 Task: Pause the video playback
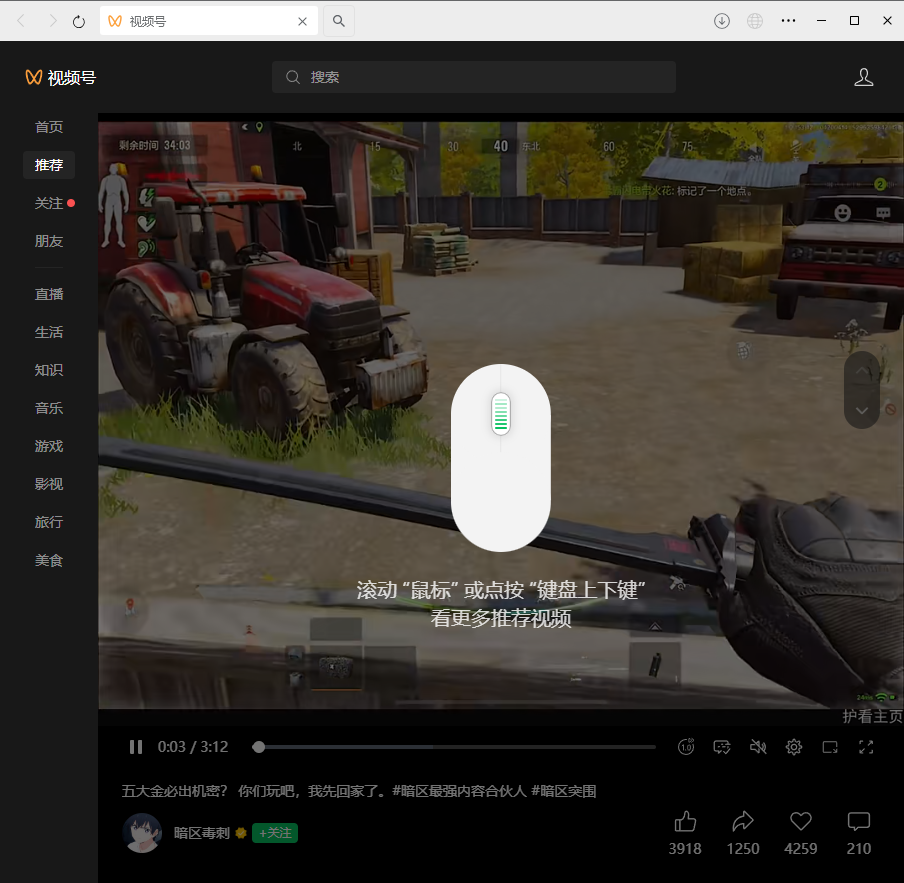coord(136,747)
